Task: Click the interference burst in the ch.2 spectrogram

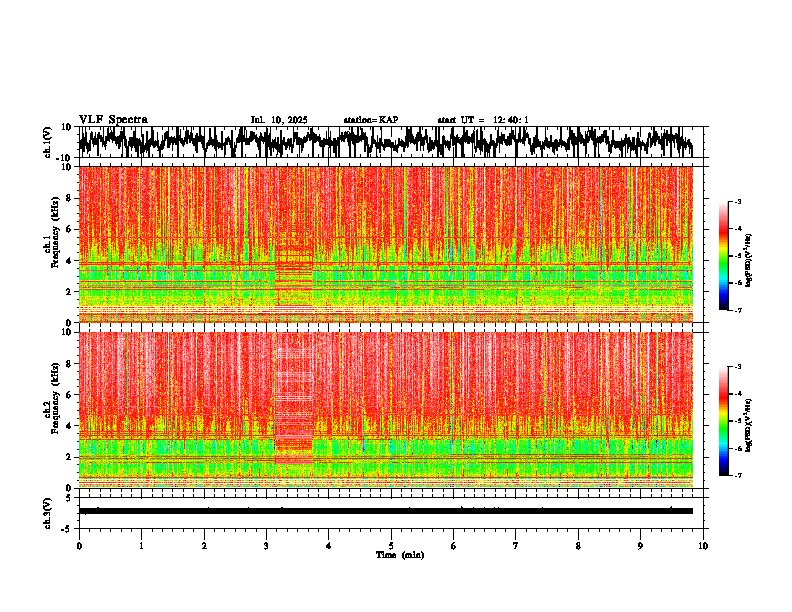Action: [294, 404]
